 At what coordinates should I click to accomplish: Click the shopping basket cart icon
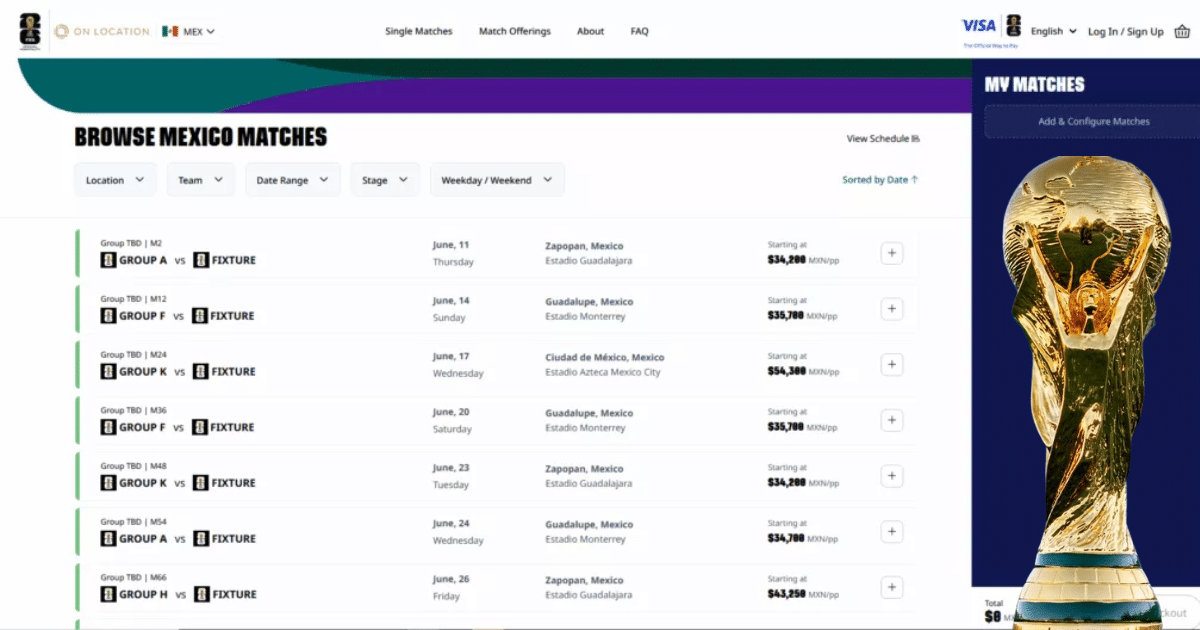tap(1183, 31)
